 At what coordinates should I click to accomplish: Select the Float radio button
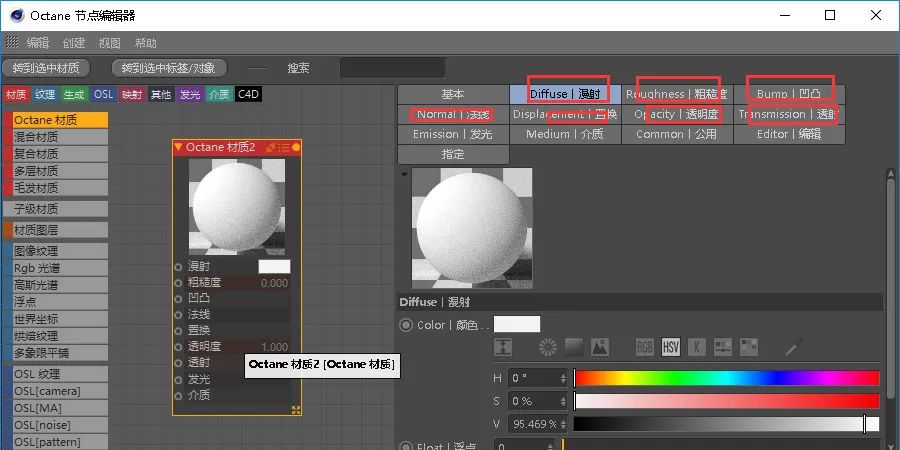pos(406,446)
